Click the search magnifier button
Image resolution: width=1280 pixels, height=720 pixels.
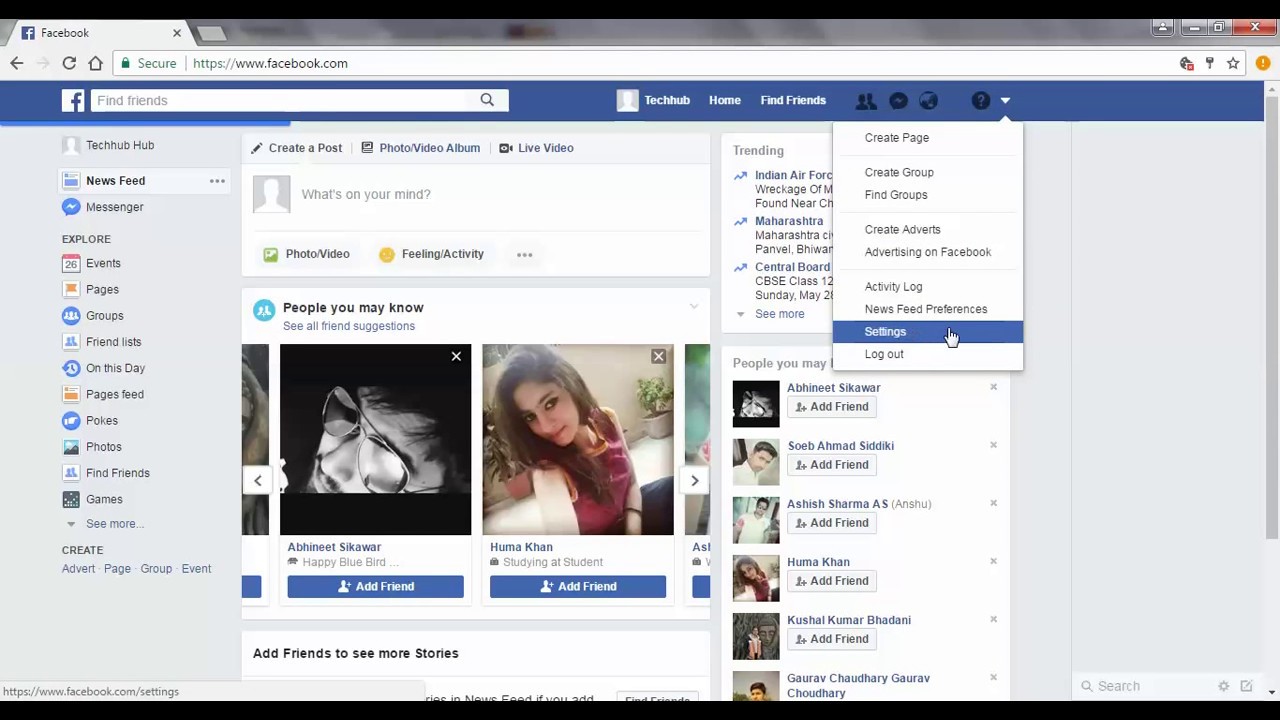(487, 100)
